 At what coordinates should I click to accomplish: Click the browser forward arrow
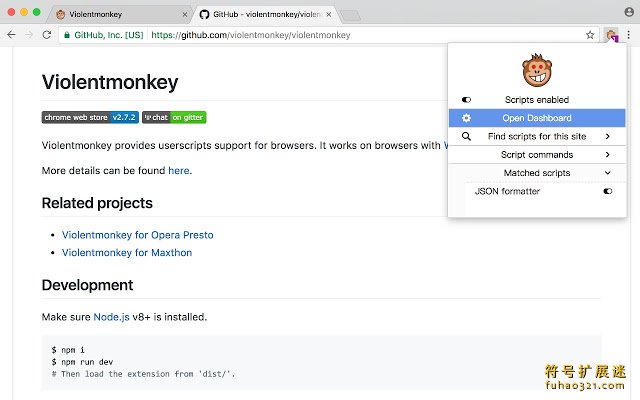(x=29, y=35)
